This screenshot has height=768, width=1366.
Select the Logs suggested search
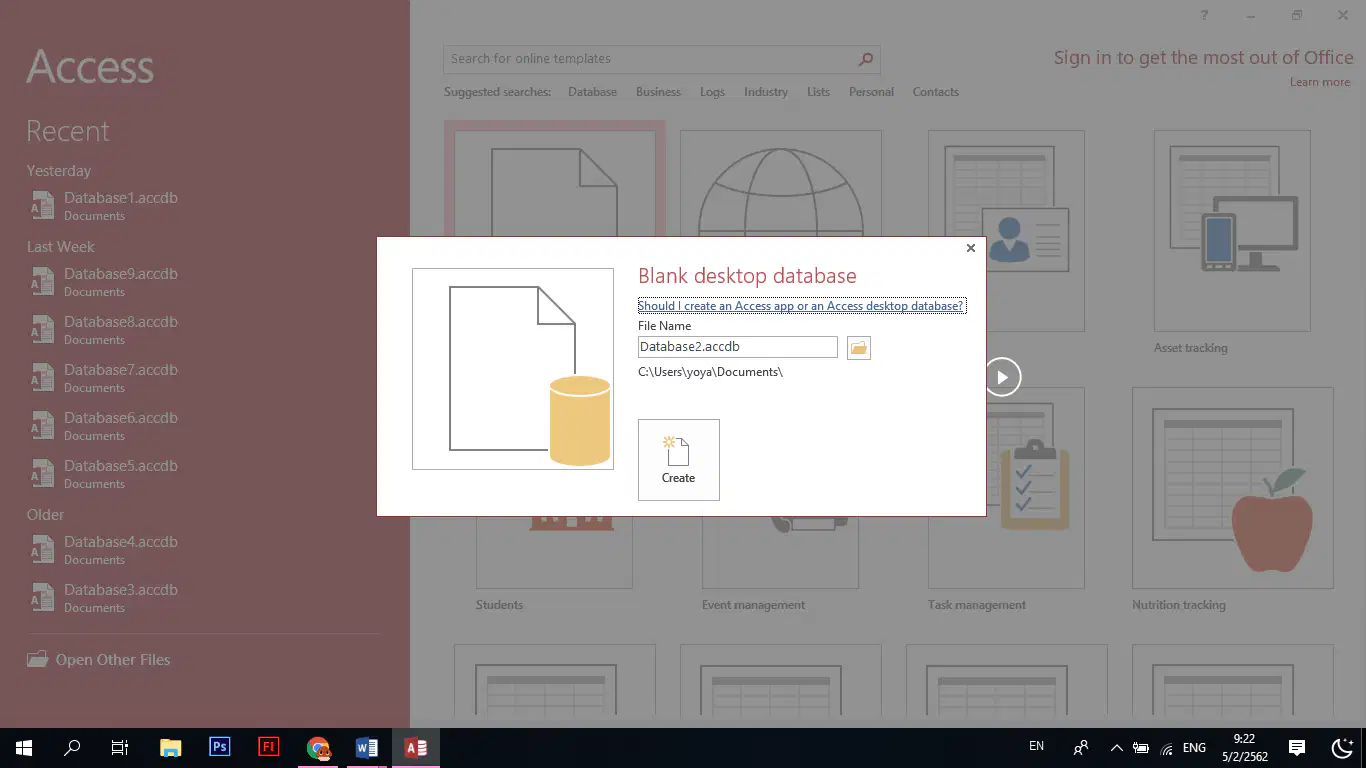tap(712, 92)
